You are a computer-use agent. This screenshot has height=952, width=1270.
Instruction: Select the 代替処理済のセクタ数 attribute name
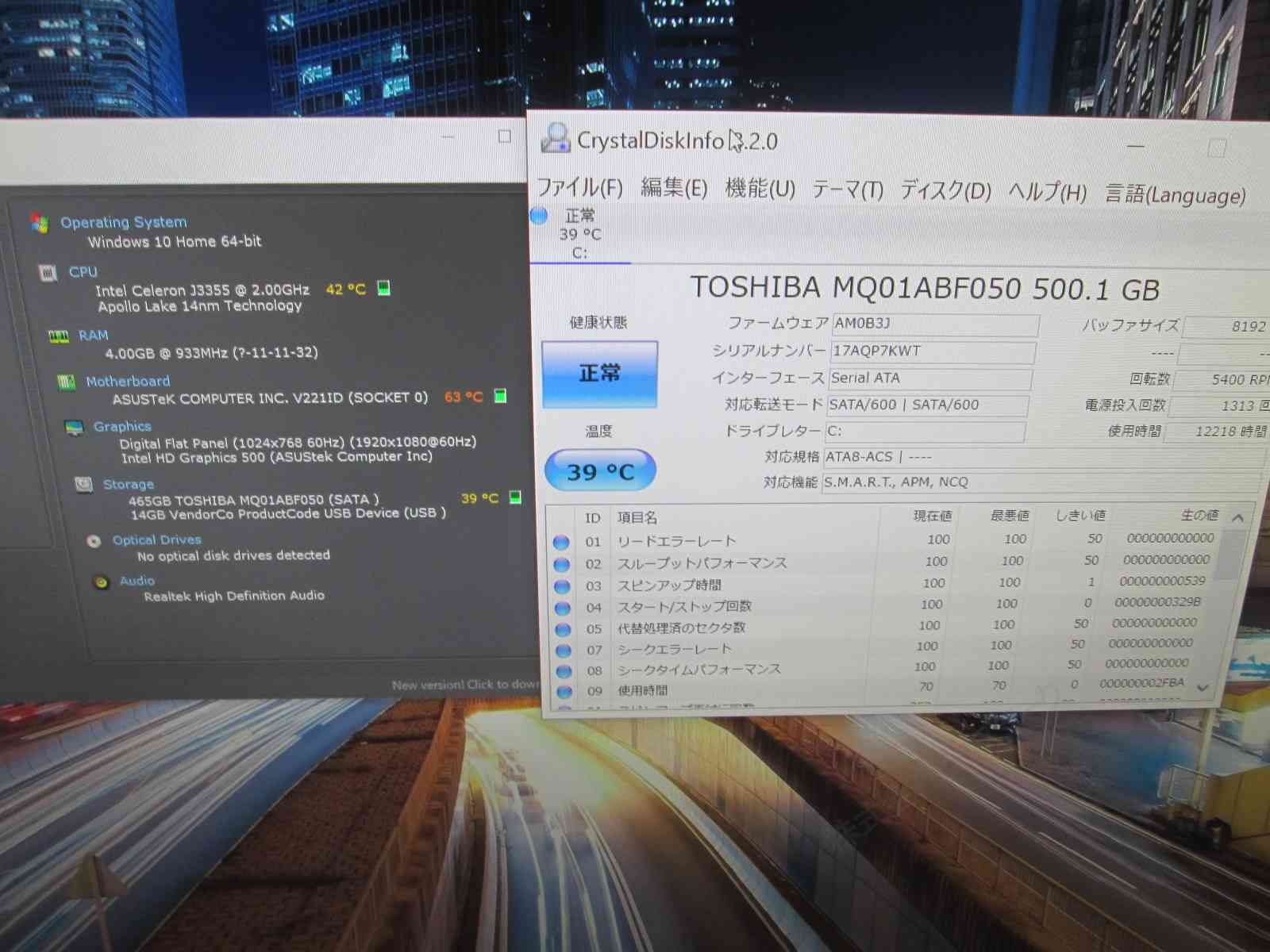(x=682, y=628)
